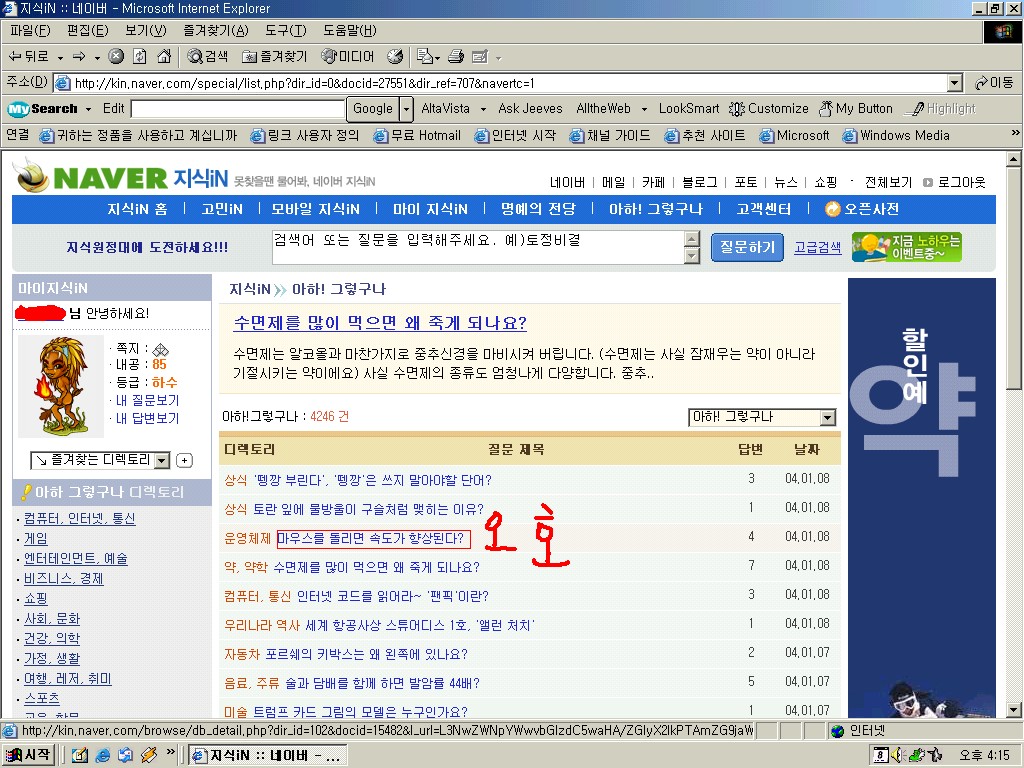Click the NAVER 지식iN logo
The width and height of the screenshot is (1024, 768).
(121, 177)
